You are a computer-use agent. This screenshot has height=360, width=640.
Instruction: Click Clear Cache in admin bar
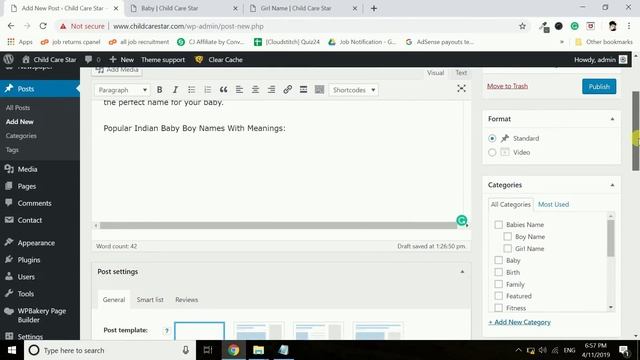tap(219, 60)
